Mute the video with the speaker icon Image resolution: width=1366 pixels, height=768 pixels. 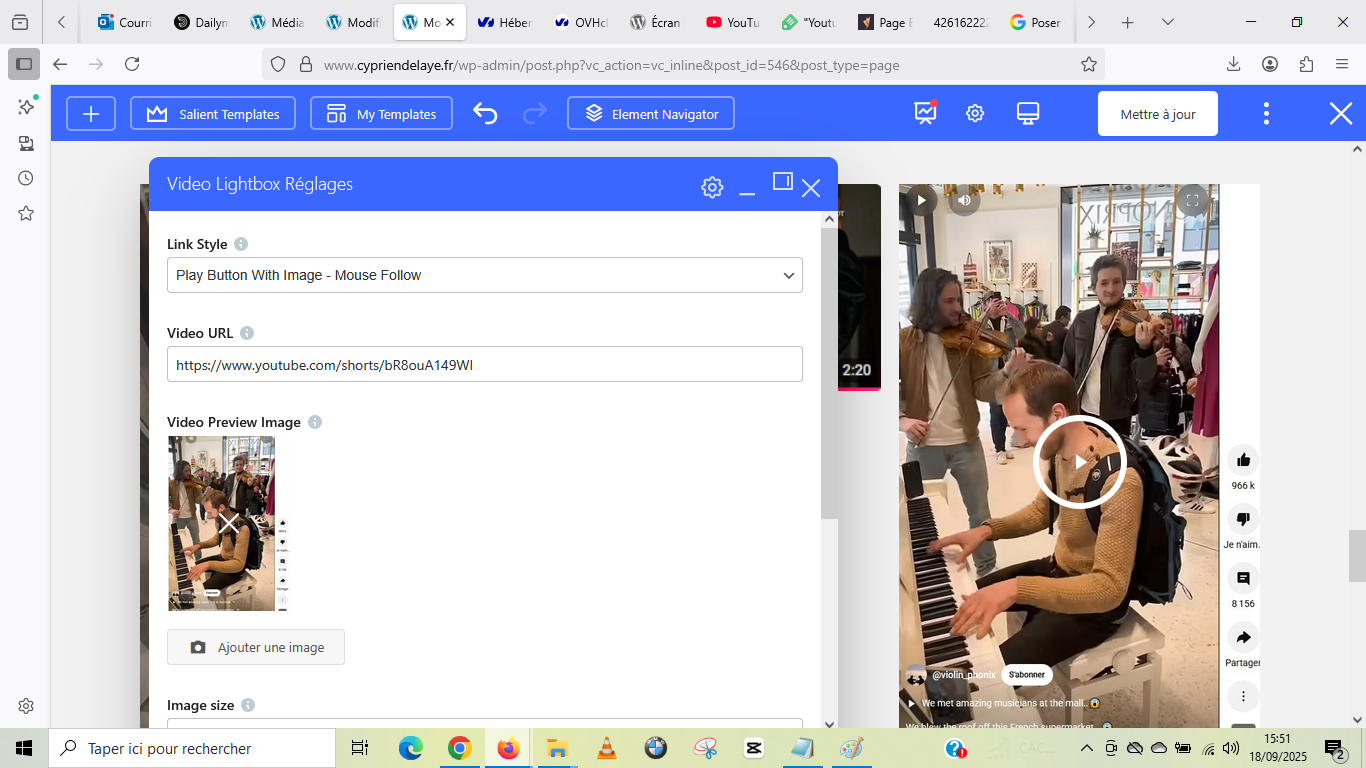pos(964,200)
